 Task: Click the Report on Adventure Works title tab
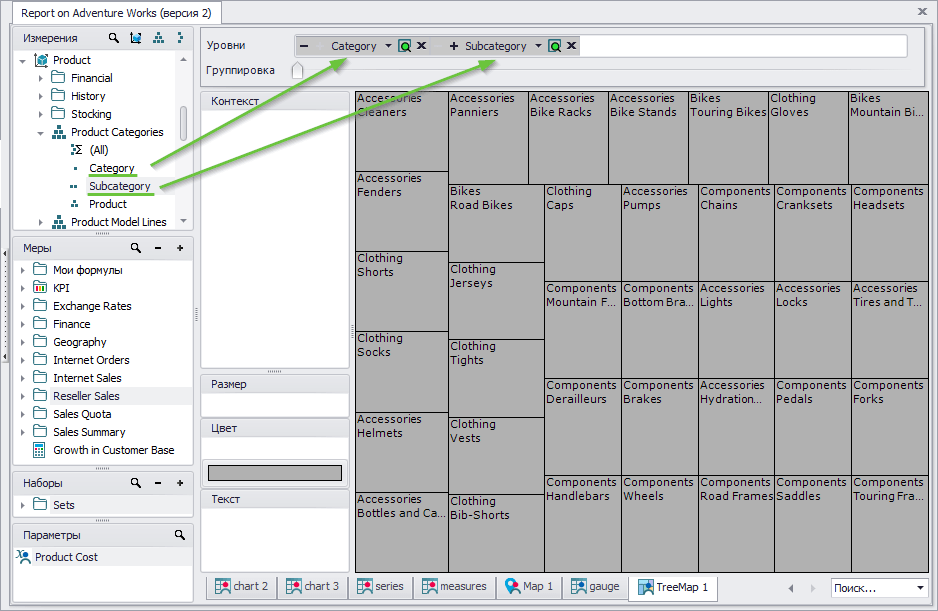(x=117, y=13)
